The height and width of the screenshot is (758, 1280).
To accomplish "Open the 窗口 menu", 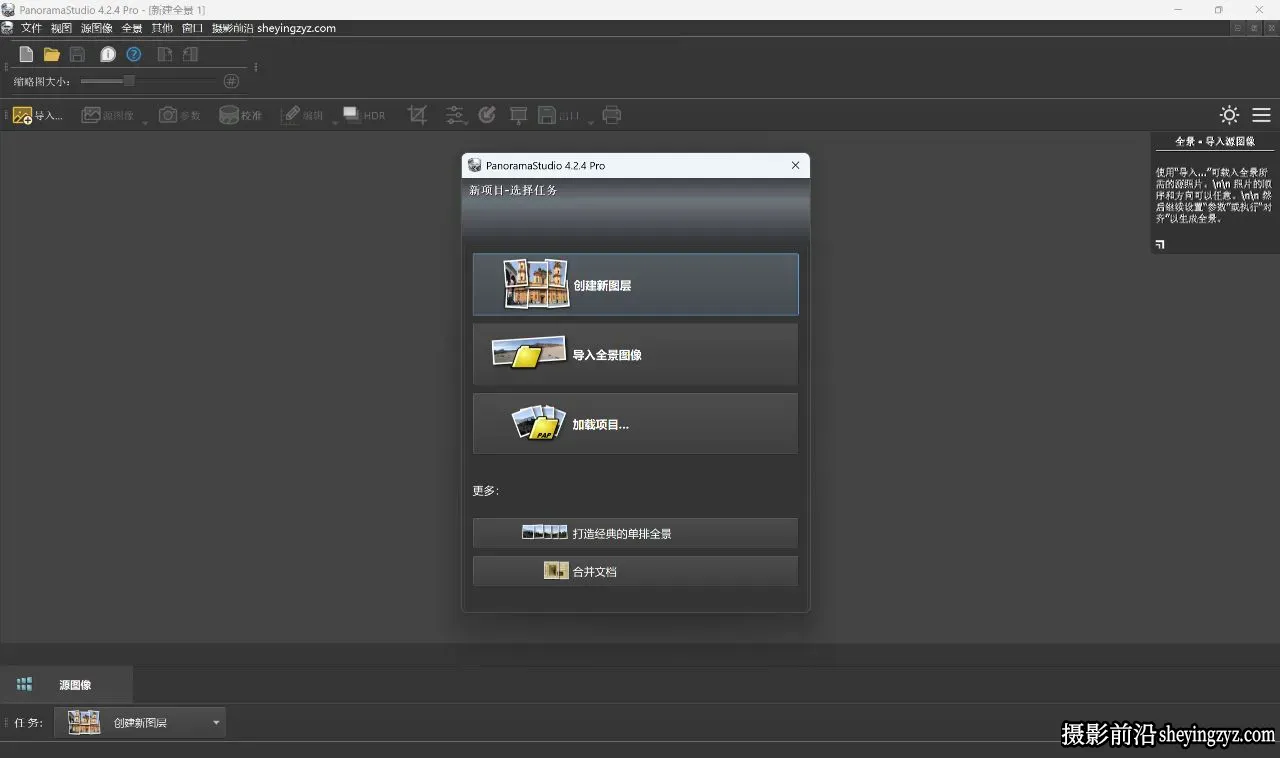I will pyautogui.click(x=192, y=28).
